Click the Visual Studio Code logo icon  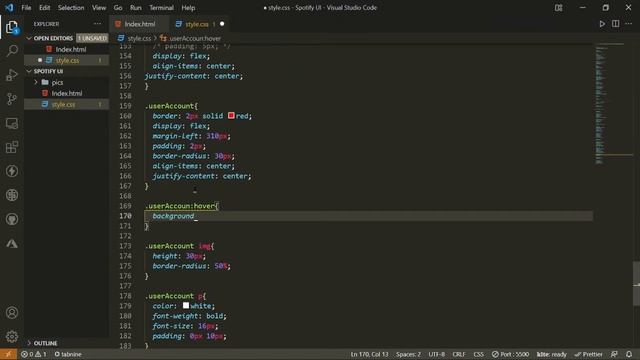click(x=9, y=8)
